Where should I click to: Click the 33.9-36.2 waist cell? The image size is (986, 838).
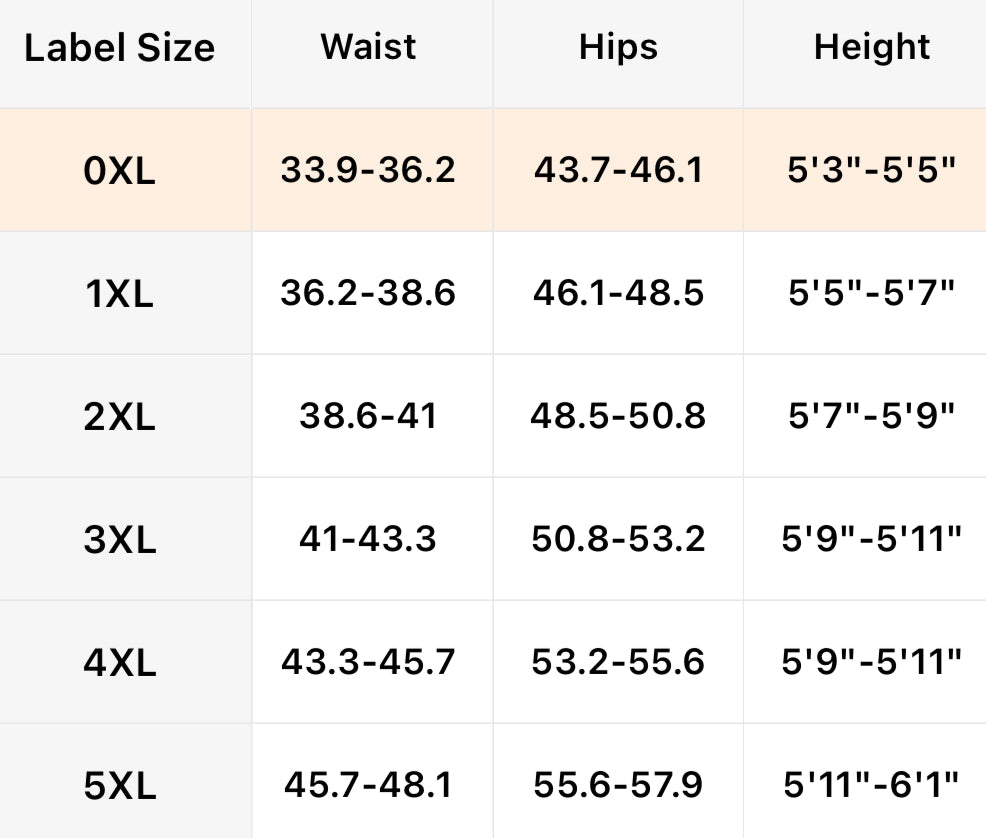point(368,170)
